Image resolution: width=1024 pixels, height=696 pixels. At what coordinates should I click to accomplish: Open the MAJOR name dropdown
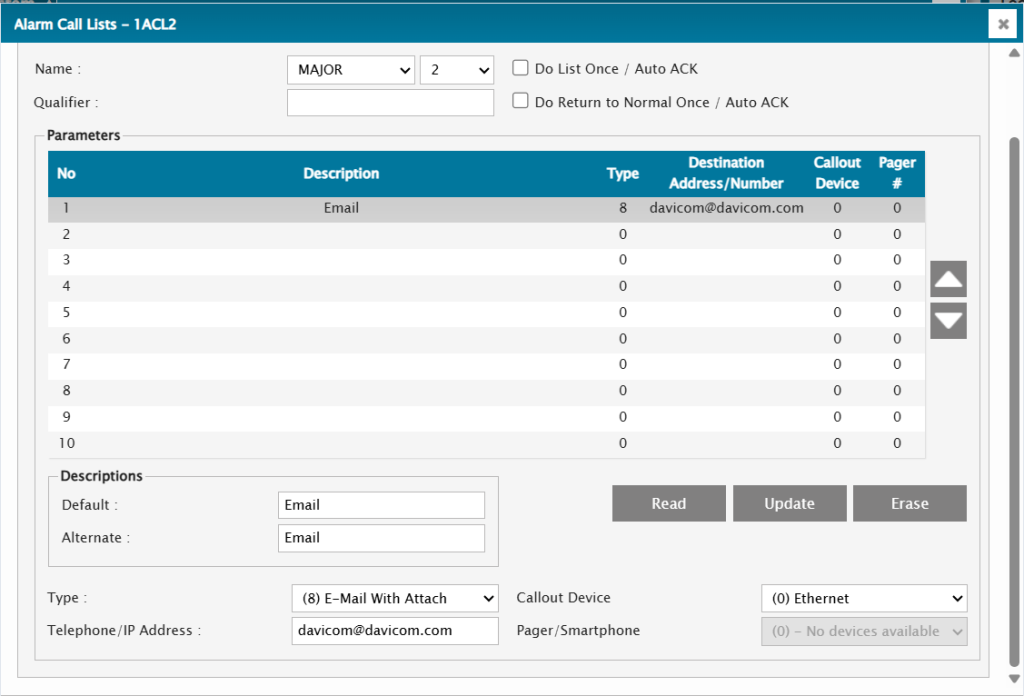coord(350,70)
